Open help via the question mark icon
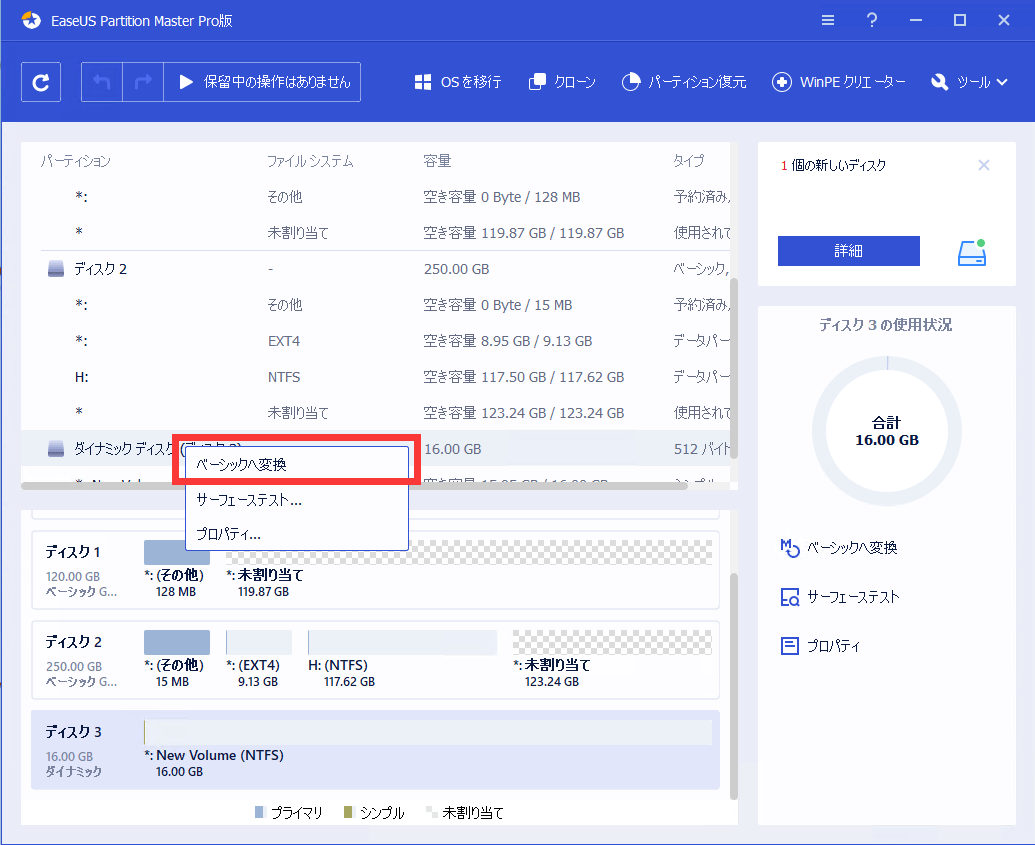Screen dimensions: 1035x845 [x=872, y=20]
